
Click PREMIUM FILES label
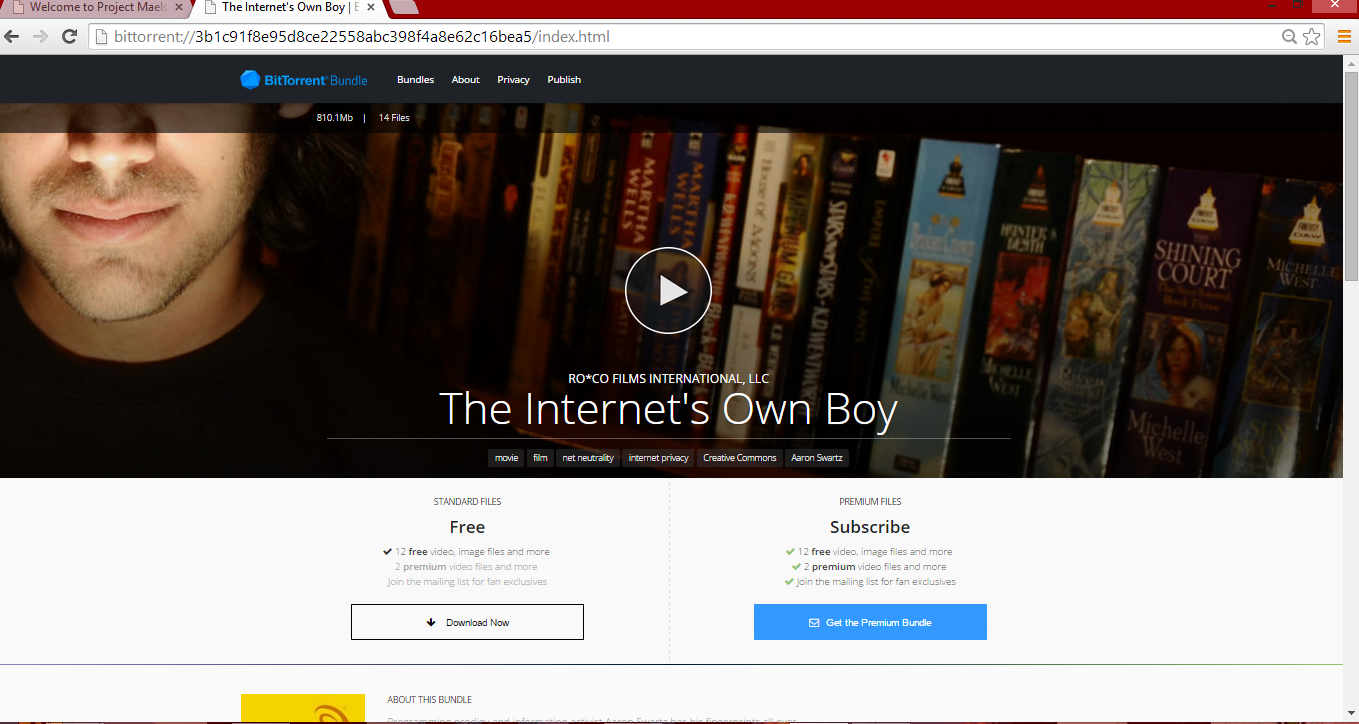(x=870, y=502)
